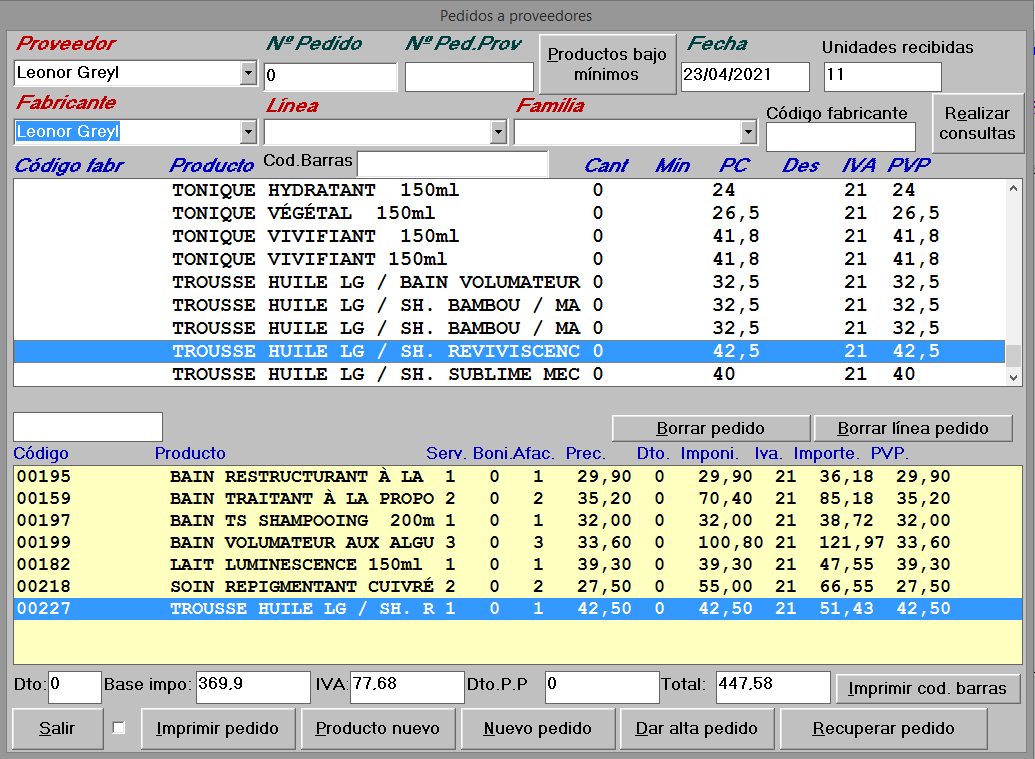The height and width of the screenshot is (759, 1035).
Task: Select TROUSSE HUILE LG / BAIN VOLUMATEUR row
Action: 509,282
